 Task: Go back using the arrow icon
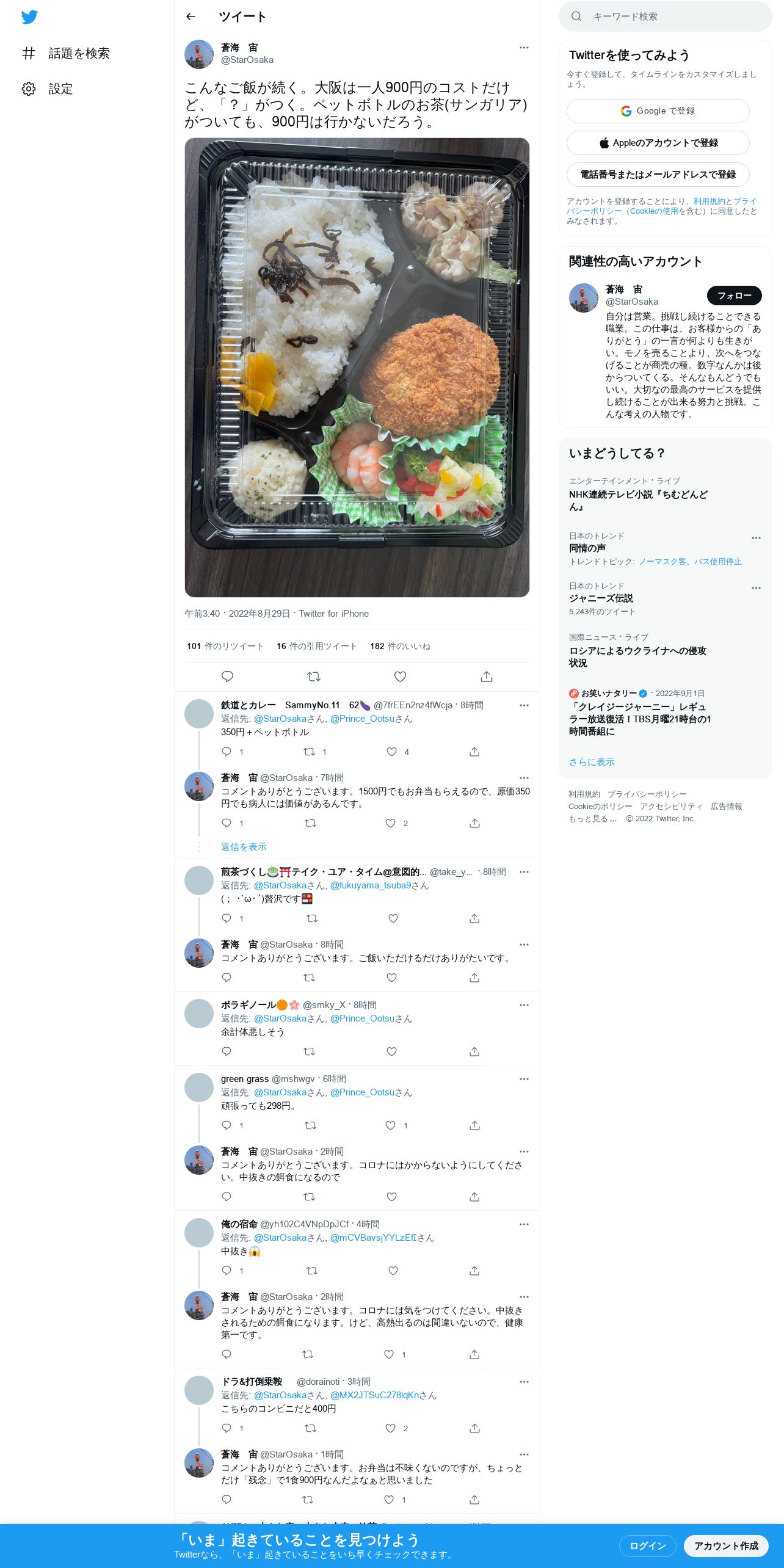tap(191, 16)
